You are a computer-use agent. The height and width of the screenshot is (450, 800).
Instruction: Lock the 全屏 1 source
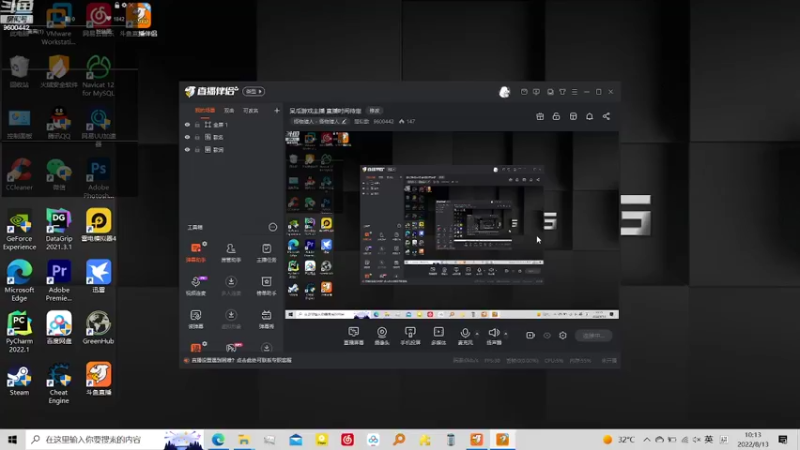point(197,124)
